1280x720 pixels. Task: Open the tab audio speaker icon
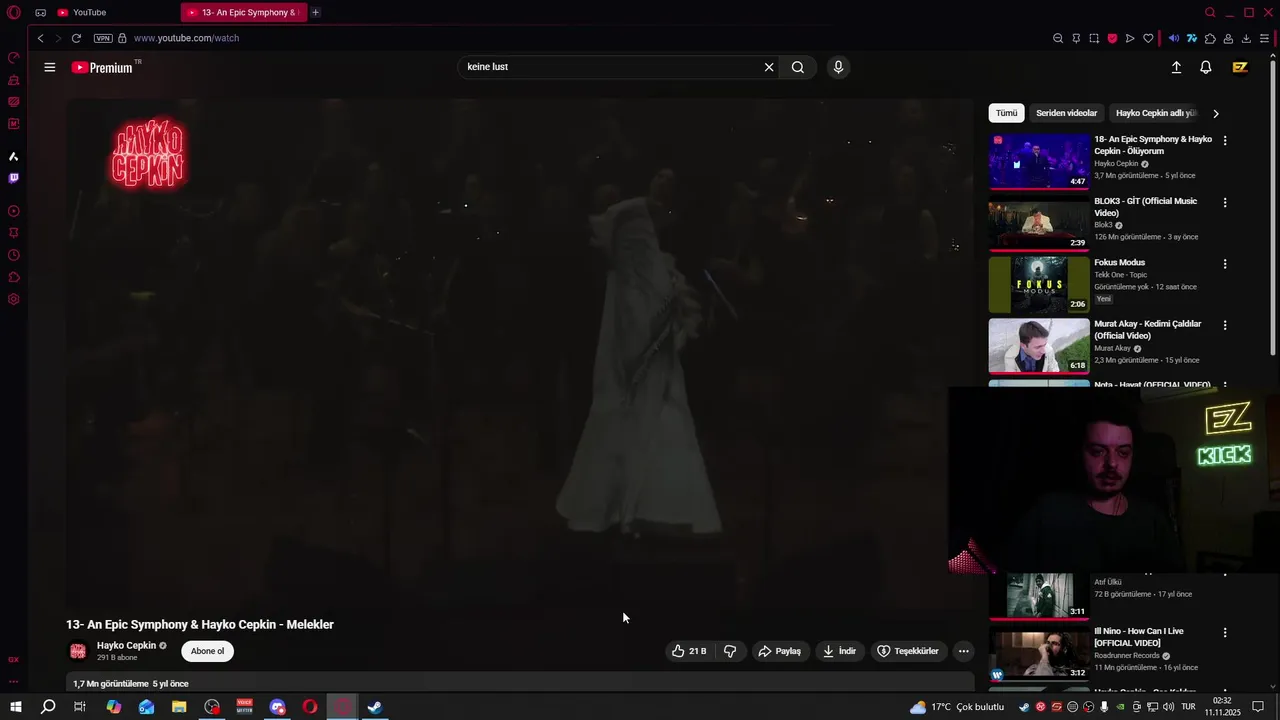pyautogui.click(x=1174, y=38)
